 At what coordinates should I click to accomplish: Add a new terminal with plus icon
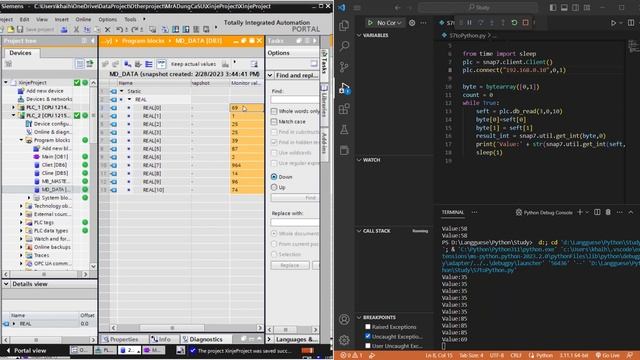pyautogui.click(x=580, y=212)
